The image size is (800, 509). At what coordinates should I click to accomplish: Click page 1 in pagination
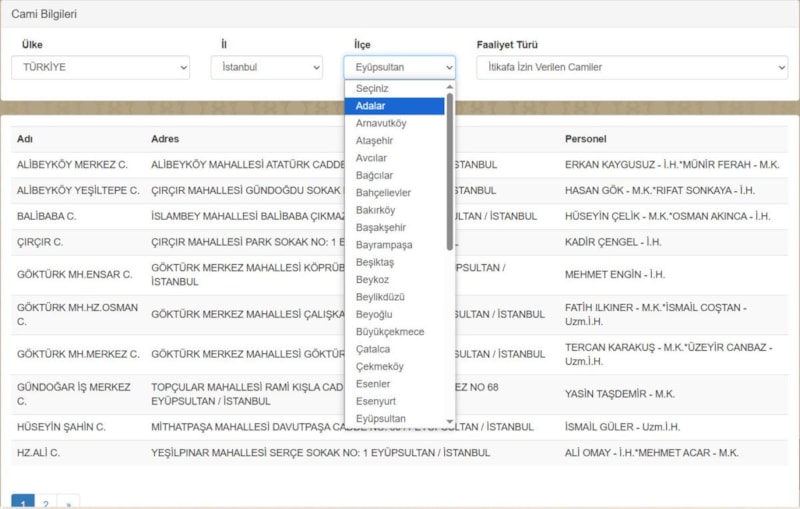click(23, 504)
